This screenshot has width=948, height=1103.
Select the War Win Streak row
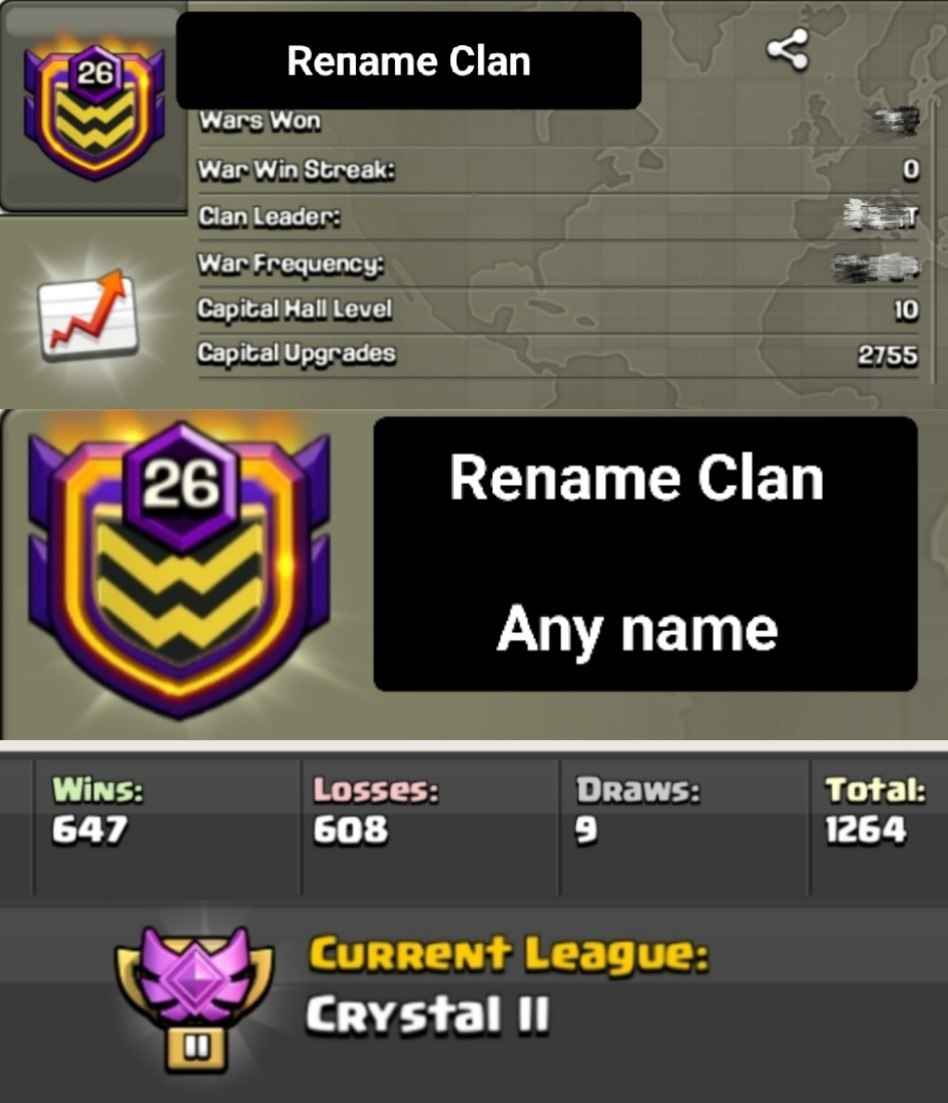point(558,170)
